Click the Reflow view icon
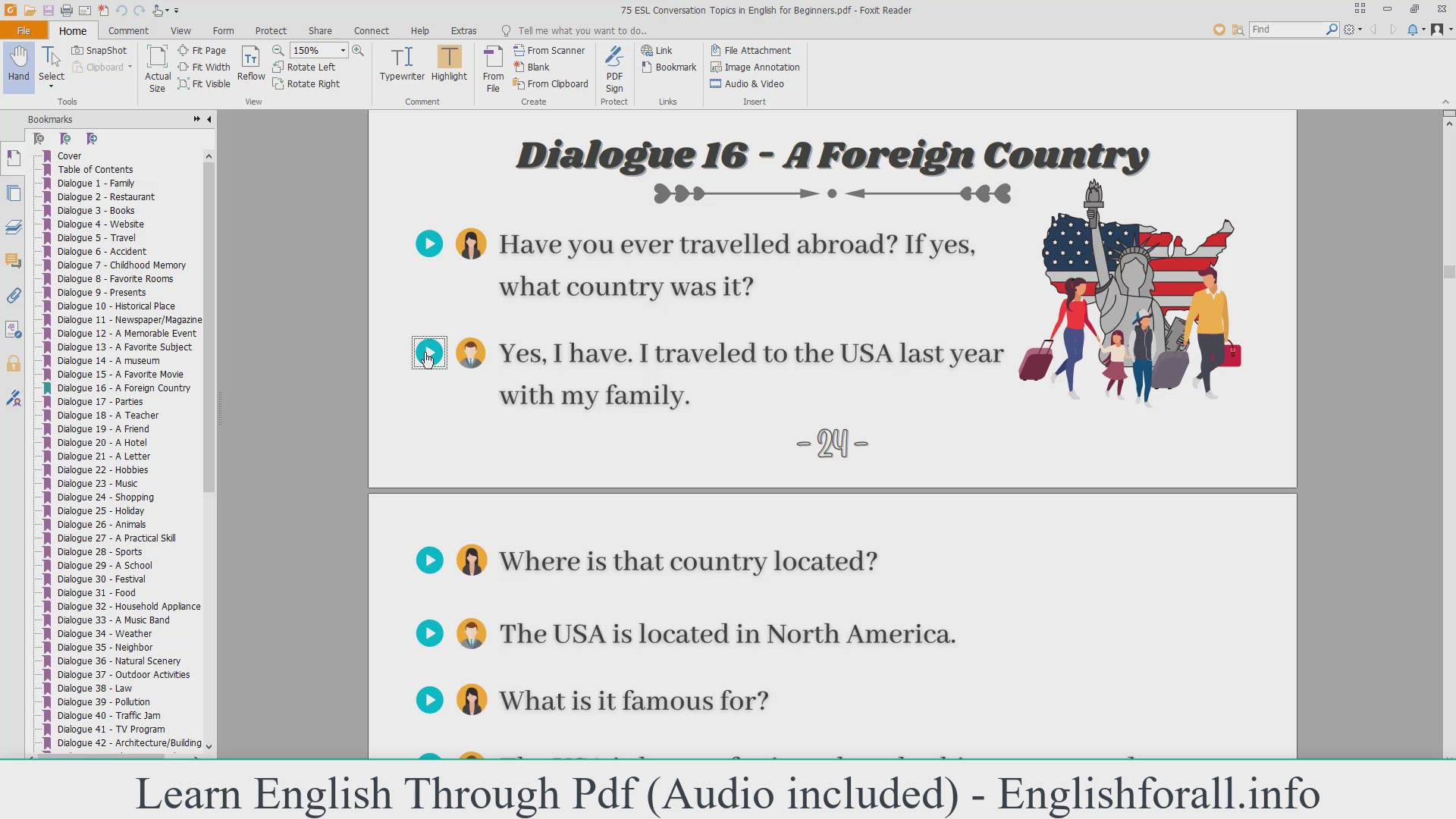The height and width of the screenshot is (819, 1456). click(251, 64)
